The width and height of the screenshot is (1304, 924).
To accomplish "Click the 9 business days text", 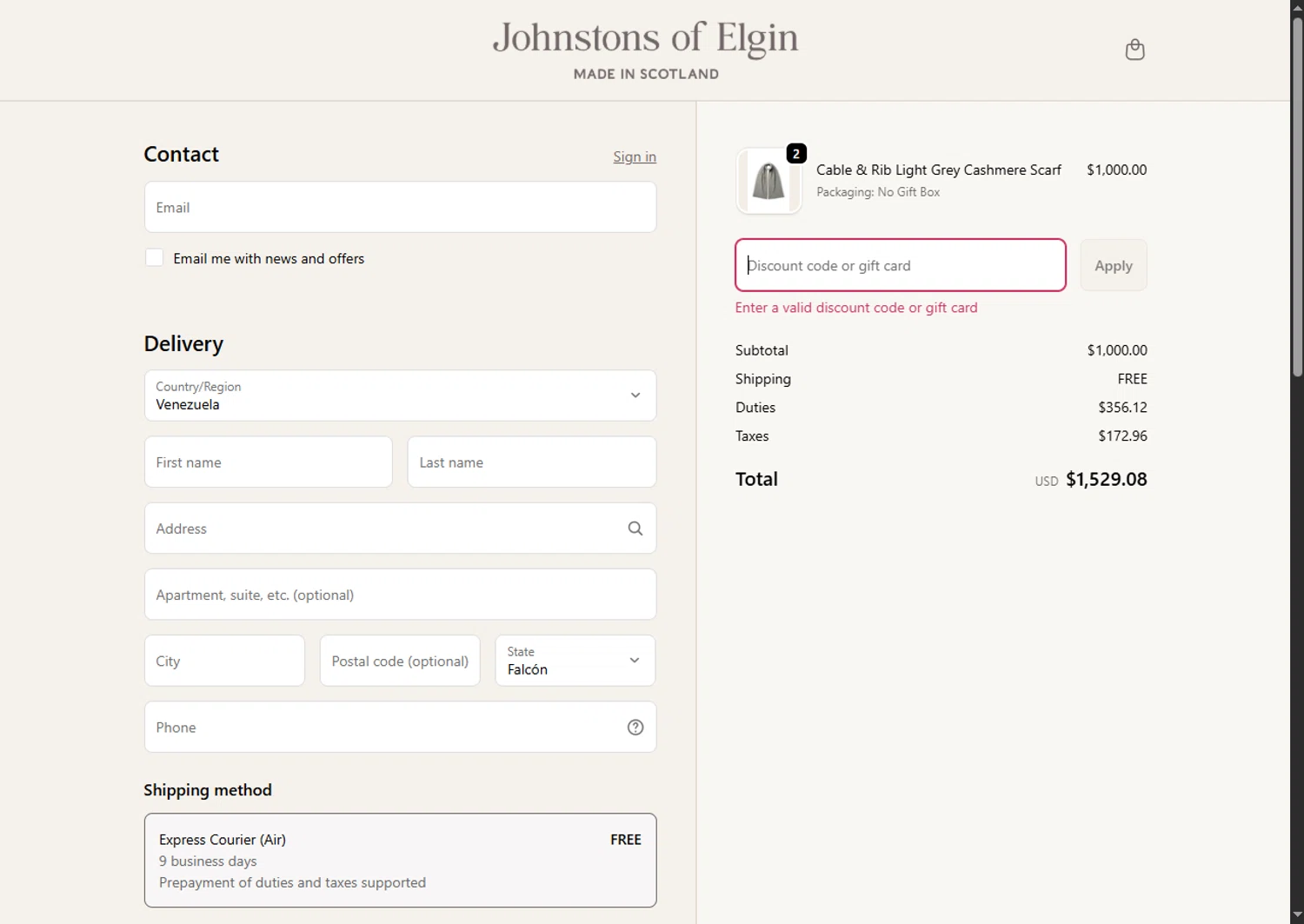I will click(208, 861).
